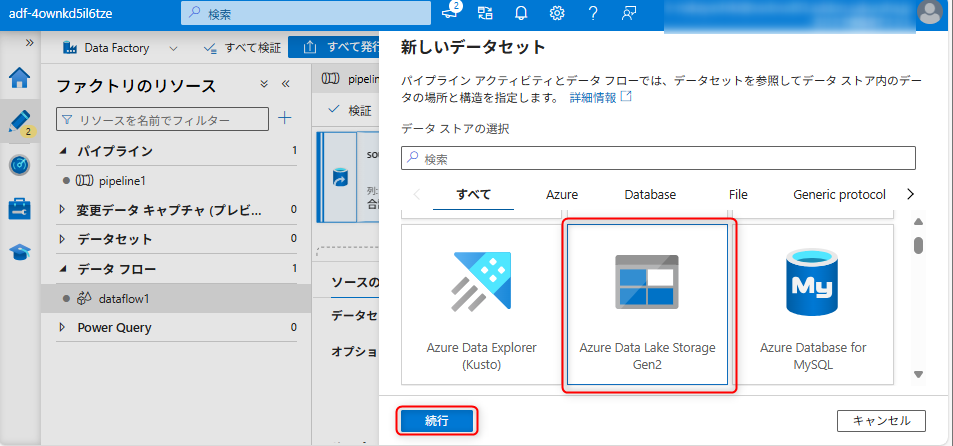Click the 続行 continue button
The image size is (953, 446).
point(437,420)
